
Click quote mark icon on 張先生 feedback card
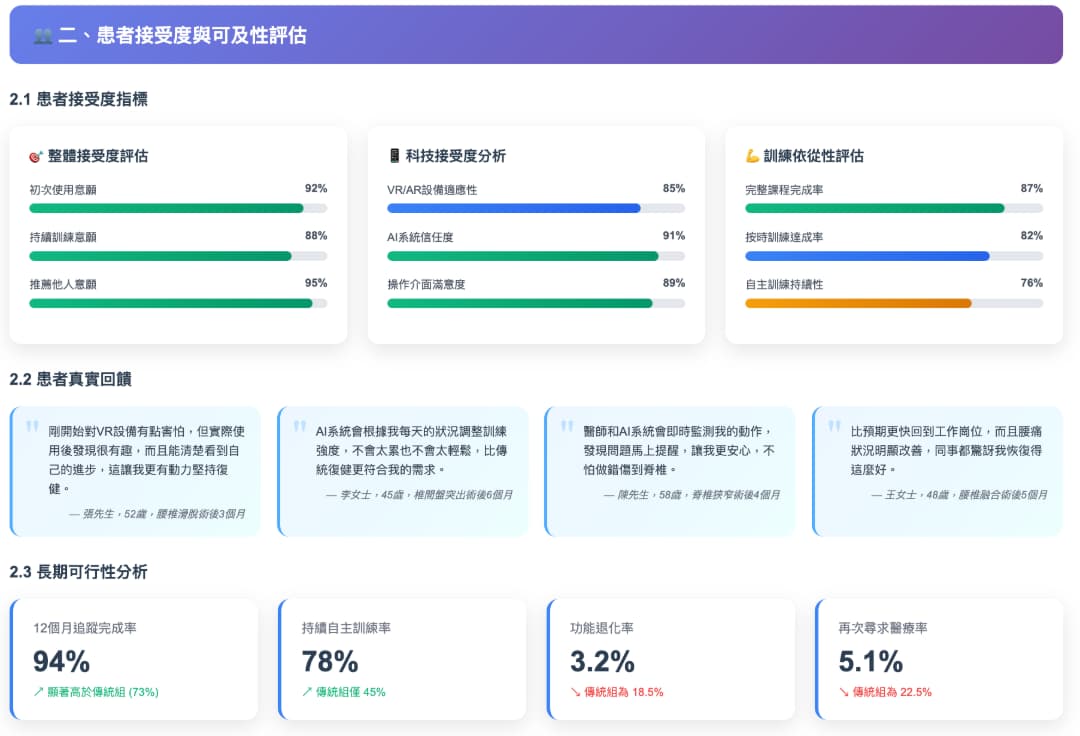point(32,426)
